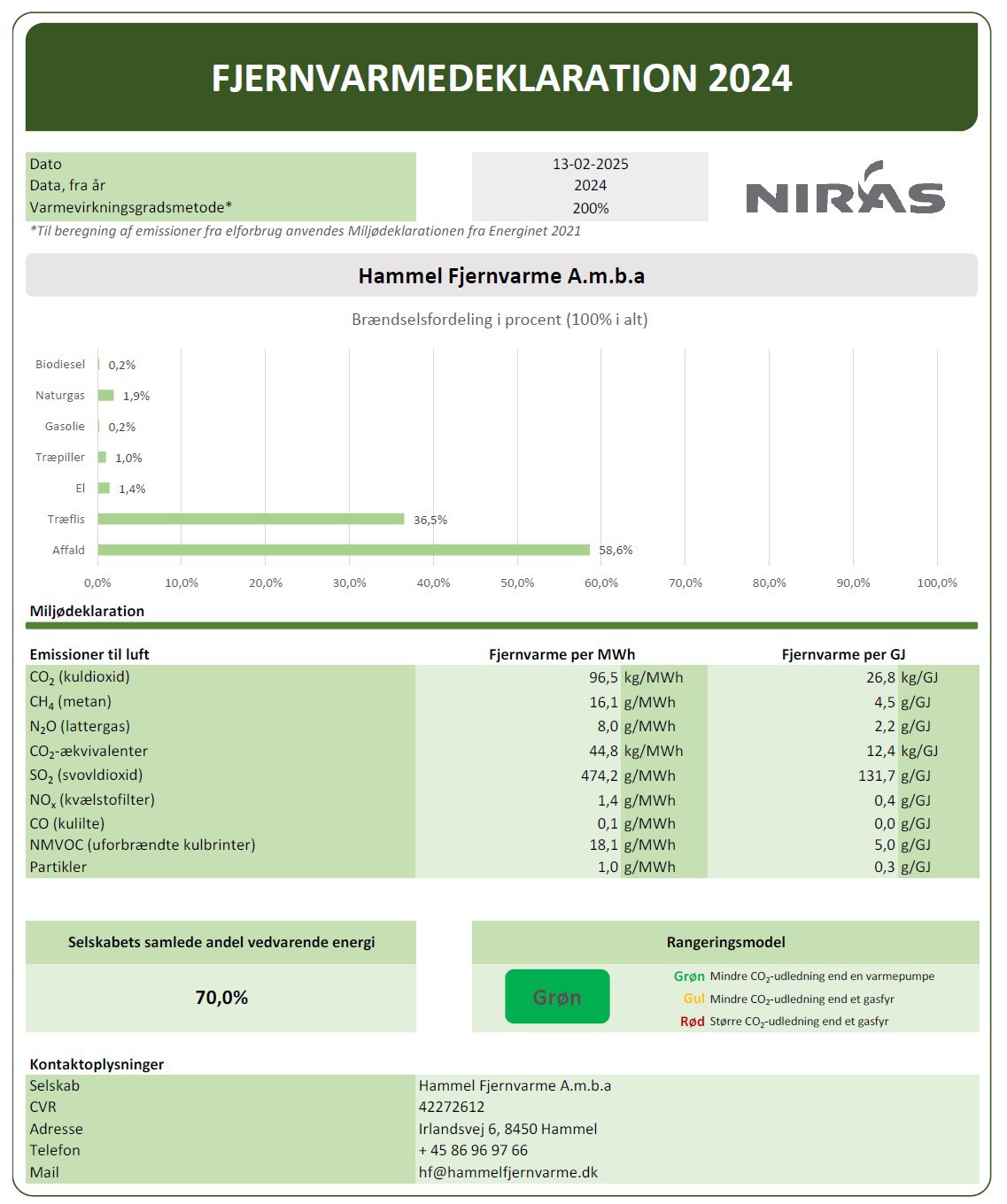Image resolution: width=1007 pixels, height=1204 pixels.
Task: Click the Naturgas bar in the chart
Action: [x=106, y=395]
